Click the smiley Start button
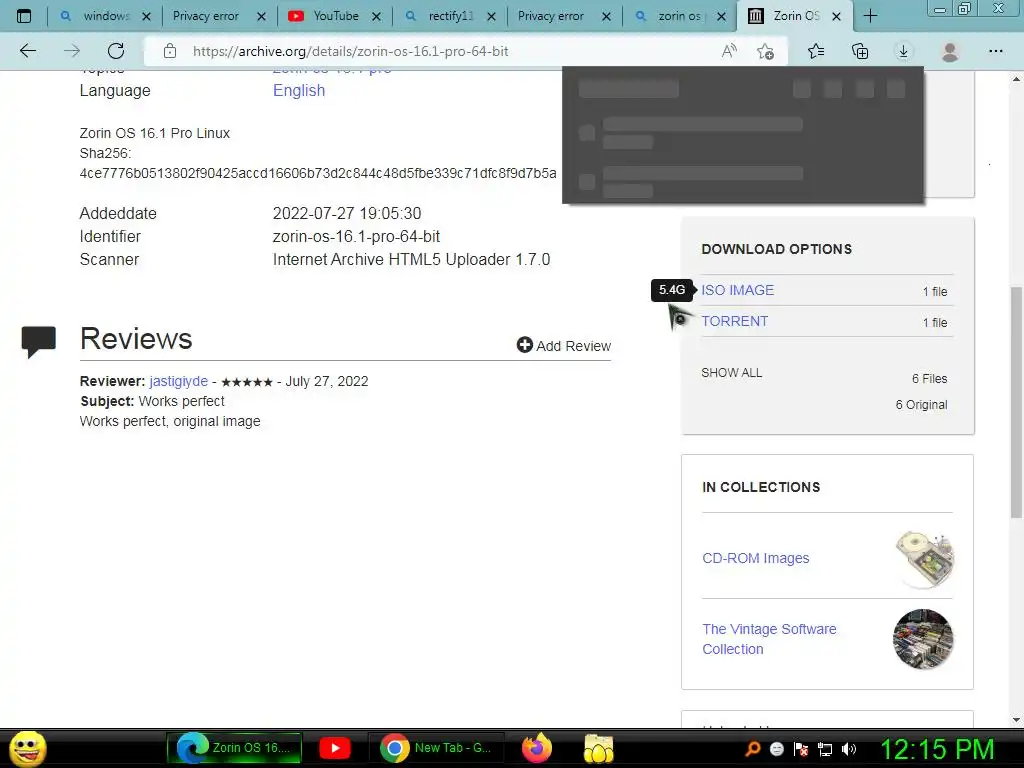1024x768 pixels. [28, 748]
